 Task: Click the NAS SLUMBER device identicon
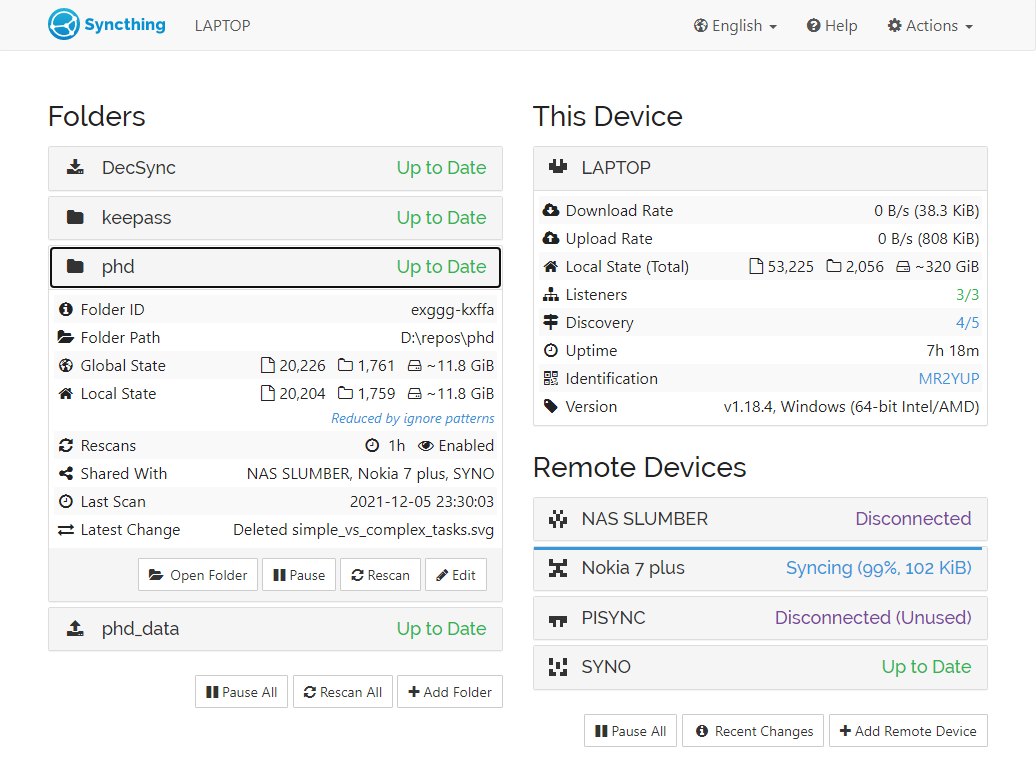558,519
